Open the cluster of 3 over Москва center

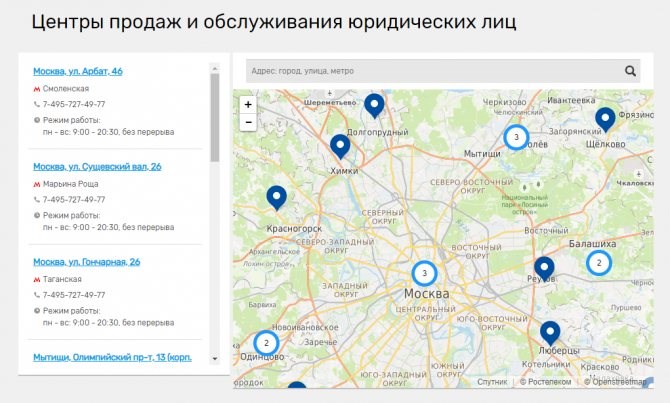[x=424, y=273]
